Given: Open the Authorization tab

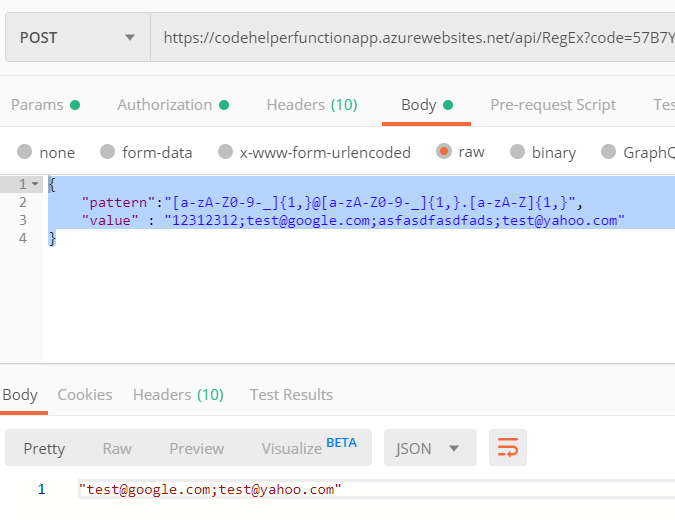Looking at the screenshot, I should pyautogui.click(x=173, y=105).
